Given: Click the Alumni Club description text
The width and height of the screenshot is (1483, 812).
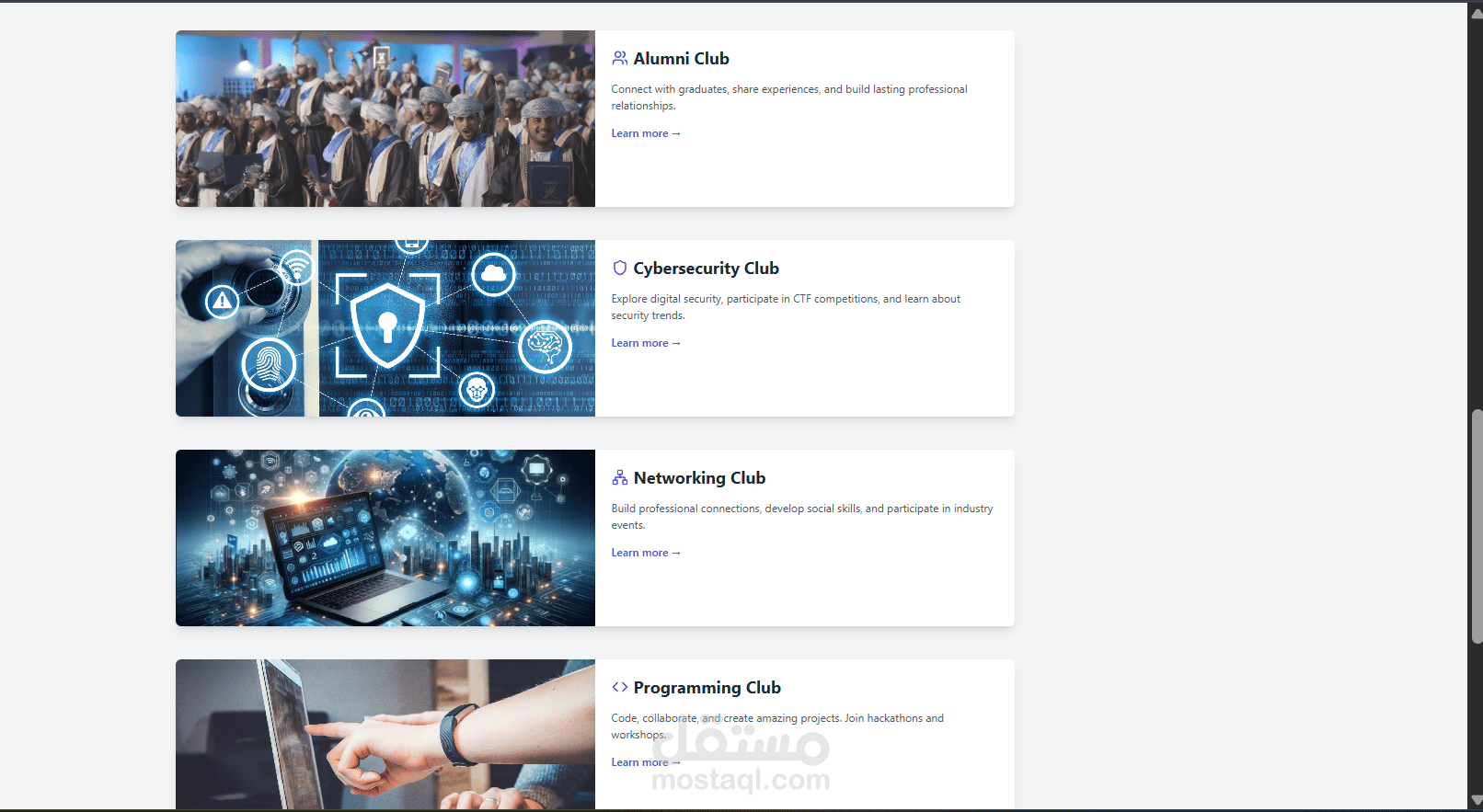Looking at the screenshot, I should (789, 97).
